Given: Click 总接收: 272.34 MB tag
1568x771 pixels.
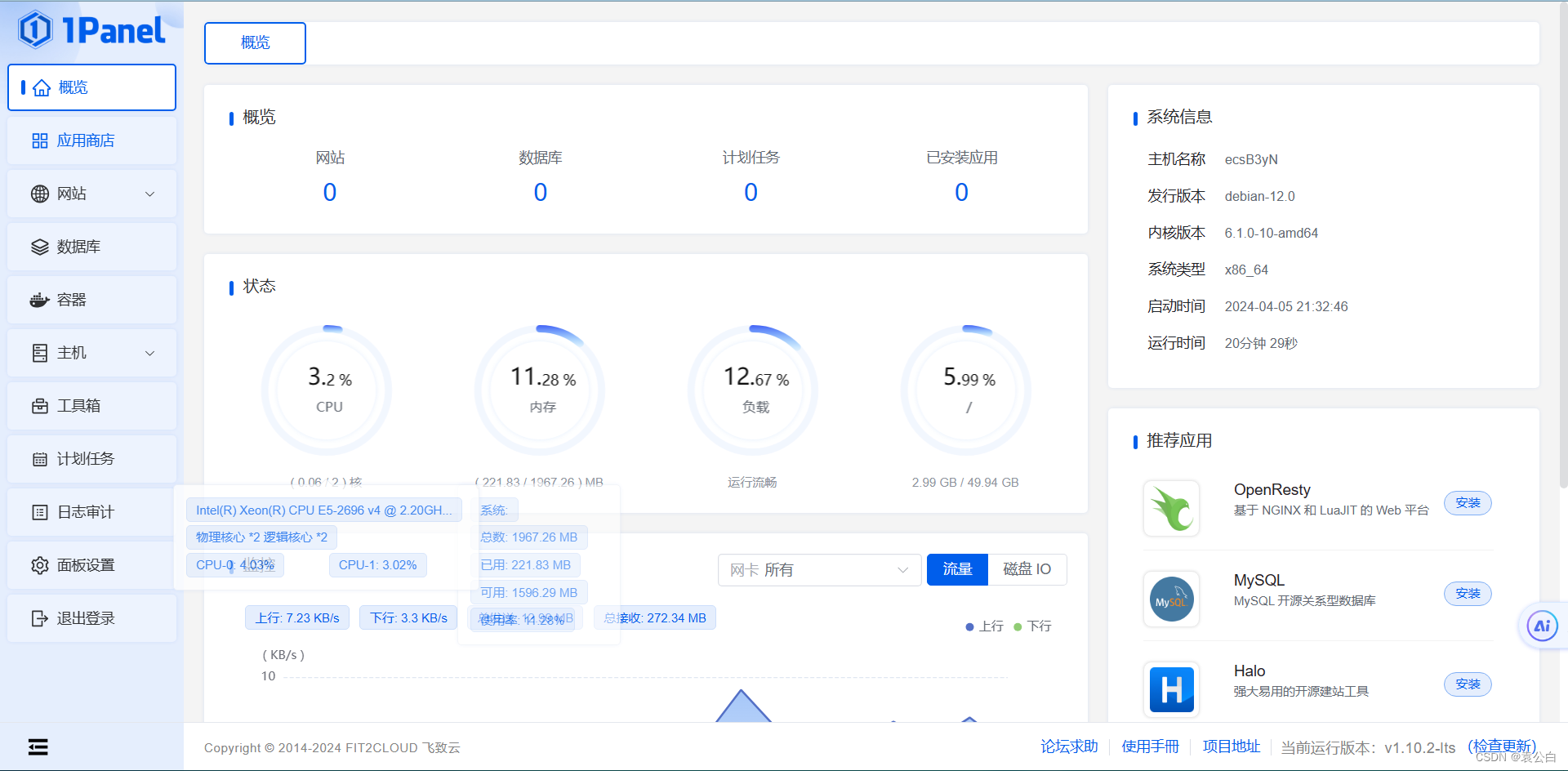Looking at the screenshot, I should coord(655,618).
